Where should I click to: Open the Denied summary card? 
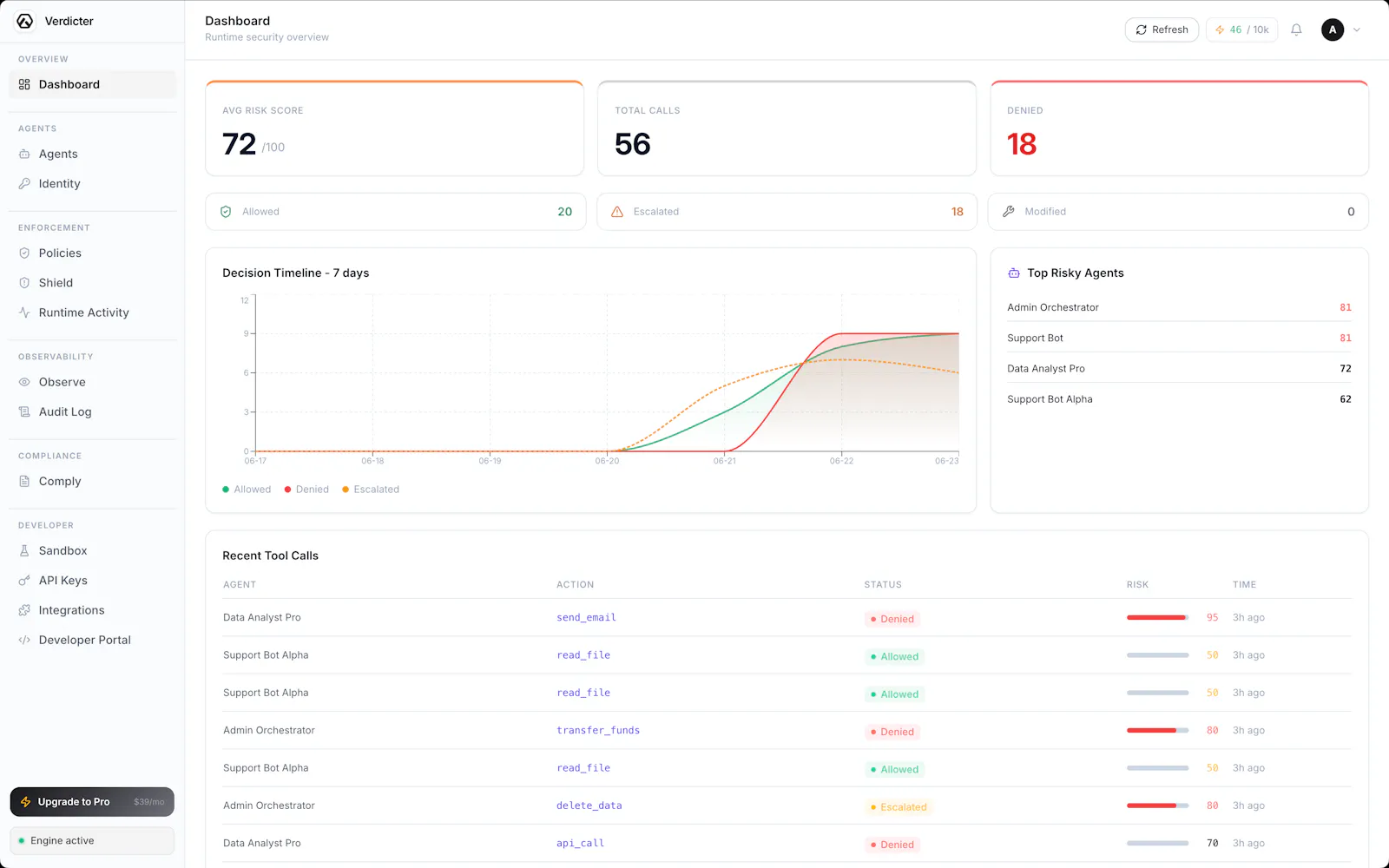point(1179,128)
